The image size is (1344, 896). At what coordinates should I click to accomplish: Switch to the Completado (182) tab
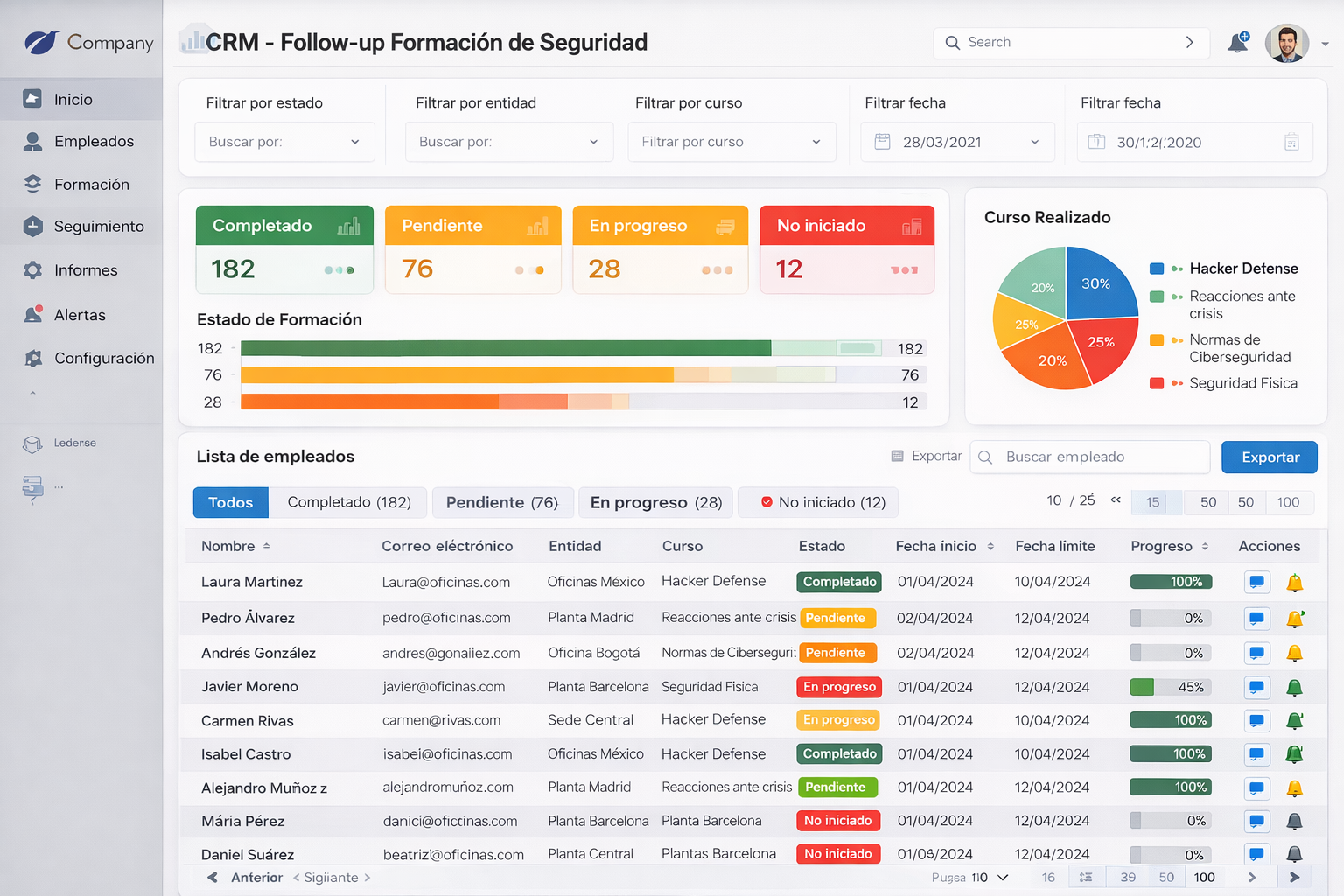(348, 502)
